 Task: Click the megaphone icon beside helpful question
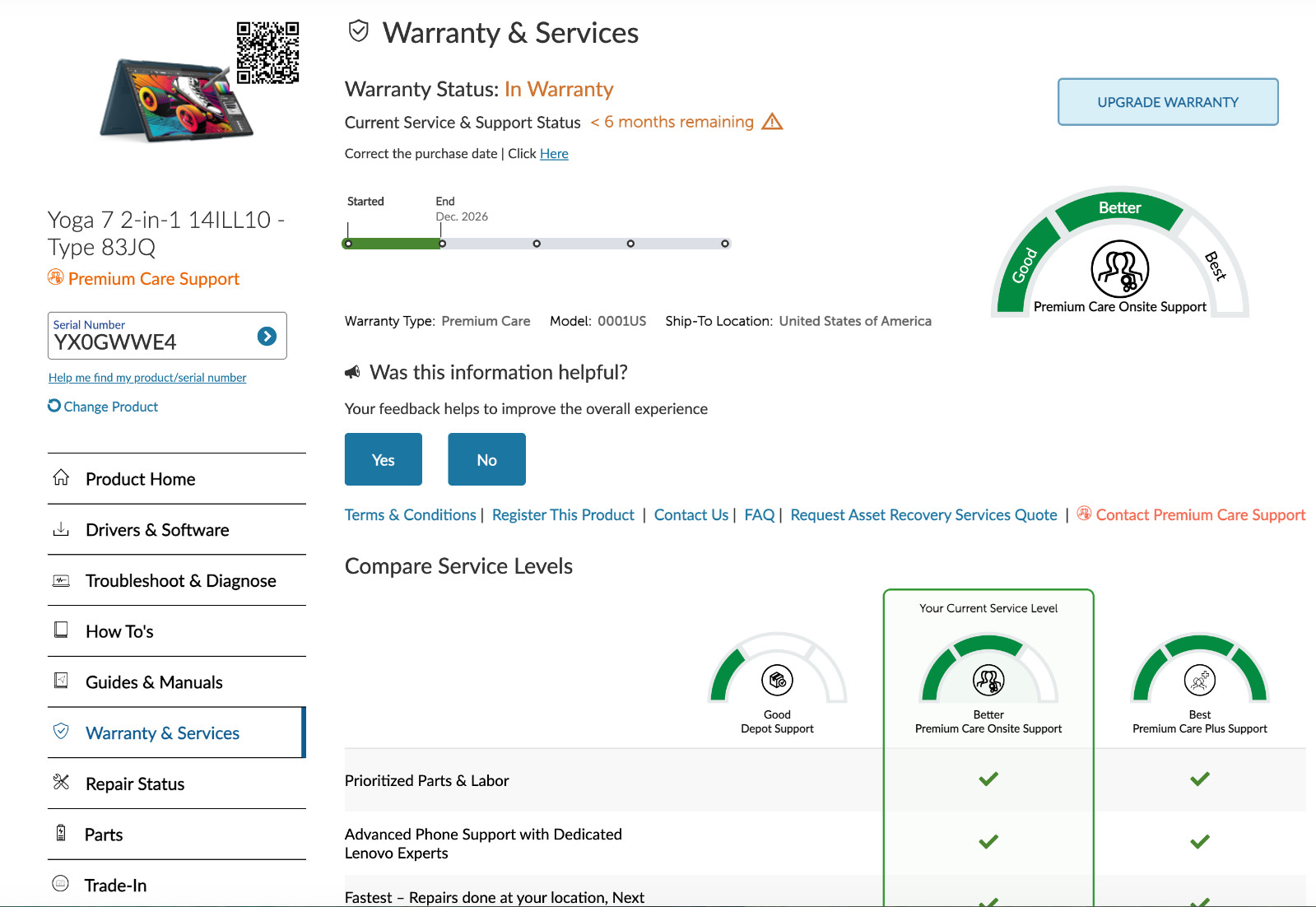(352, 372)
